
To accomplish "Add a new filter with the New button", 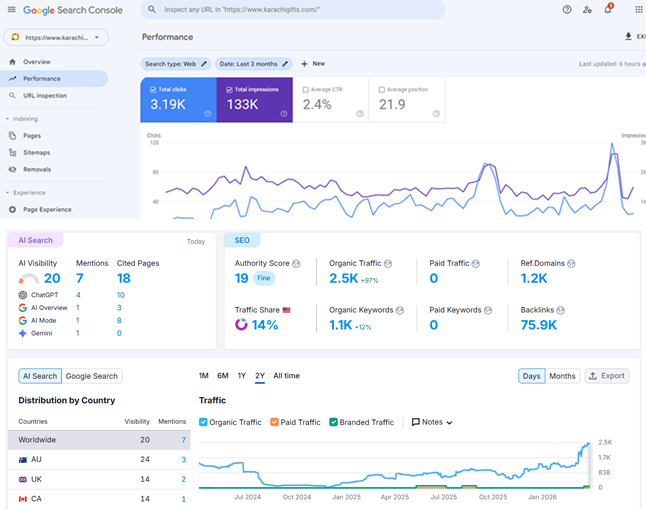I will [313, 63].
